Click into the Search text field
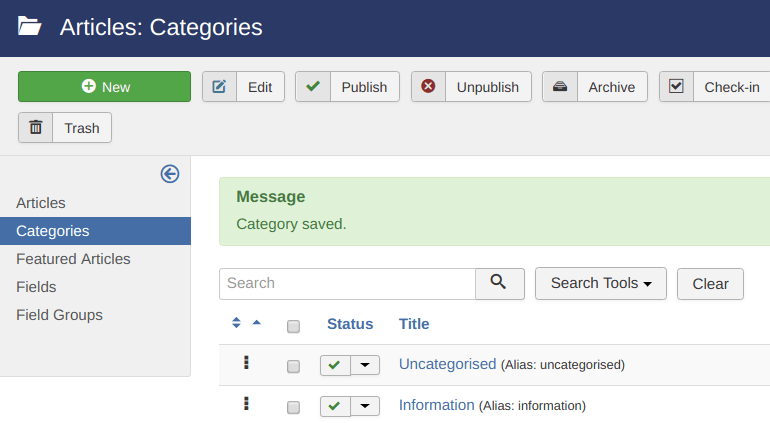The image size is (770, 423). pyautogui.click(x=348, y=283)
